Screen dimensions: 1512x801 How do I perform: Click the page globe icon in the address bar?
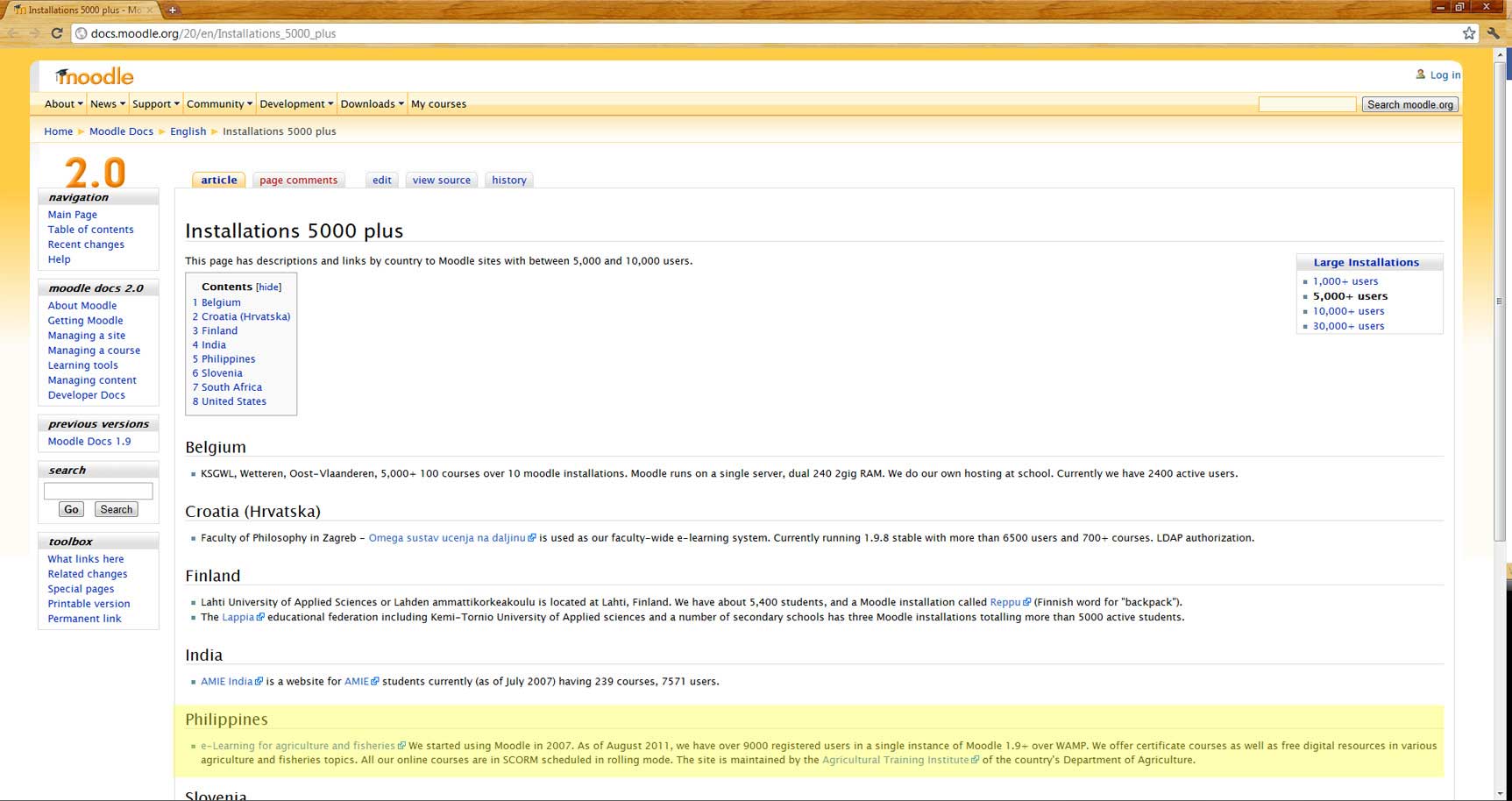[x=81, y=33]
